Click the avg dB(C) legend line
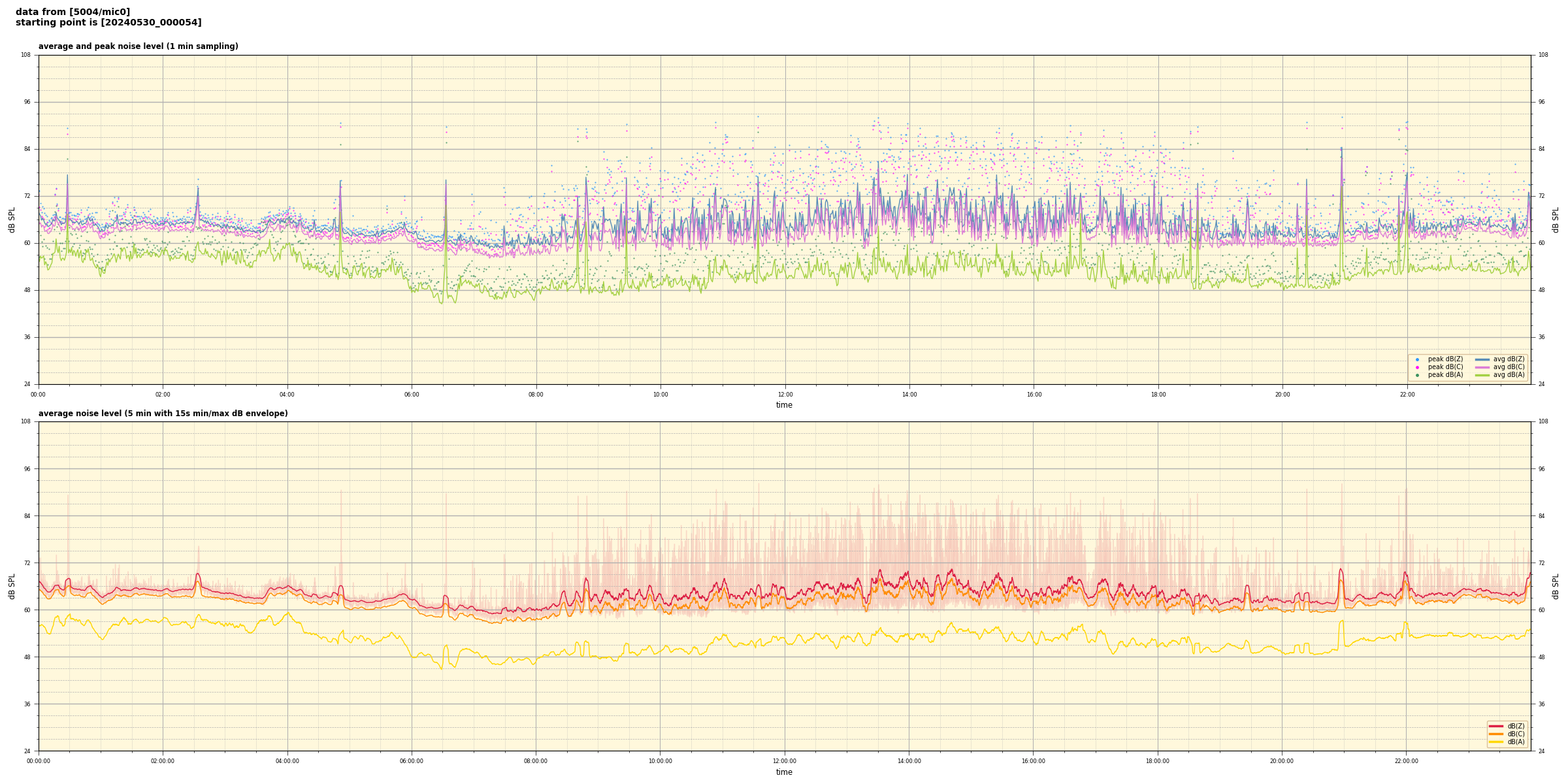This screenshot has width=1568, height=784. [x=1482, y=367]
